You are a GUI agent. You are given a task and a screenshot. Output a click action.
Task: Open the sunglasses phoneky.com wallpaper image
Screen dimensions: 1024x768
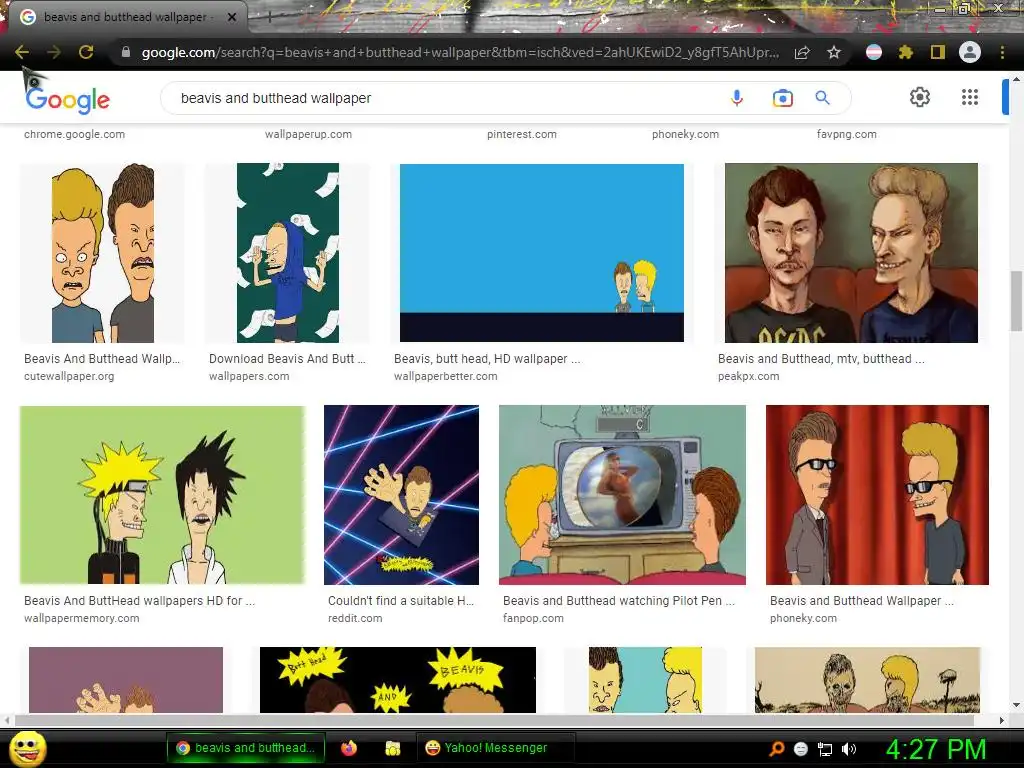pyautogui.click(x=877, y=494)
